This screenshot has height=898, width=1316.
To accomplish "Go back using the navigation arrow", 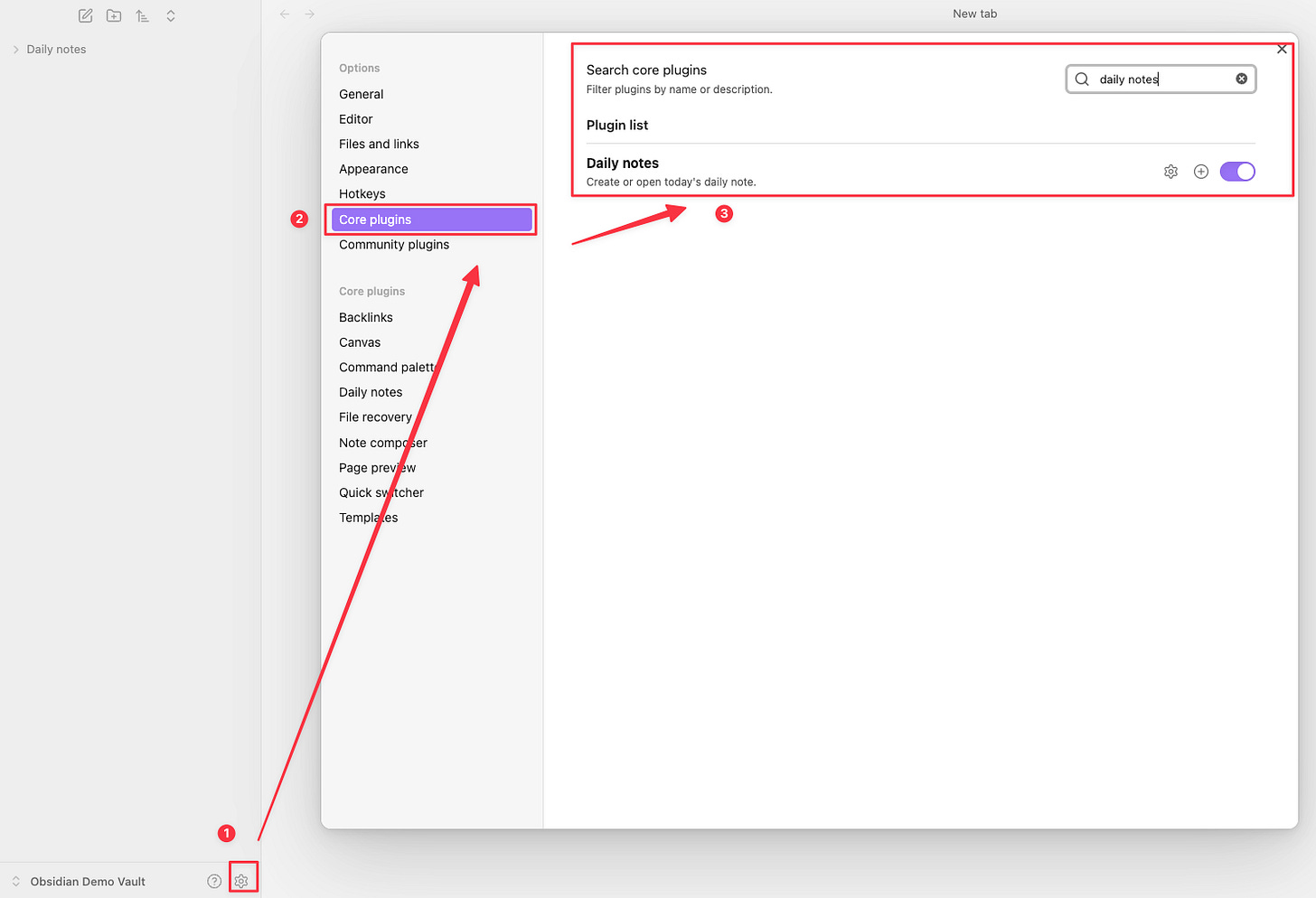I will coord(285,14).
